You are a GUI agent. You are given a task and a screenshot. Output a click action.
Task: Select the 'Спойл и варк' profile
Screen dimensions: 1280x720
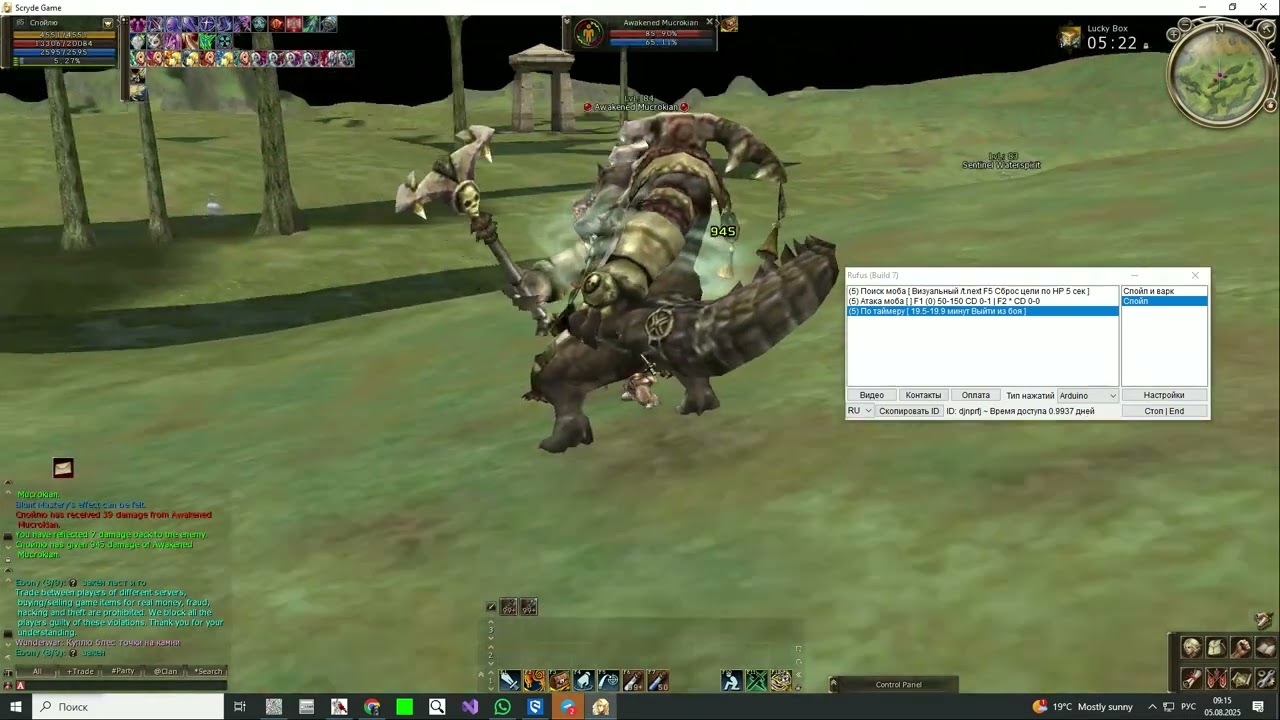1164,291
